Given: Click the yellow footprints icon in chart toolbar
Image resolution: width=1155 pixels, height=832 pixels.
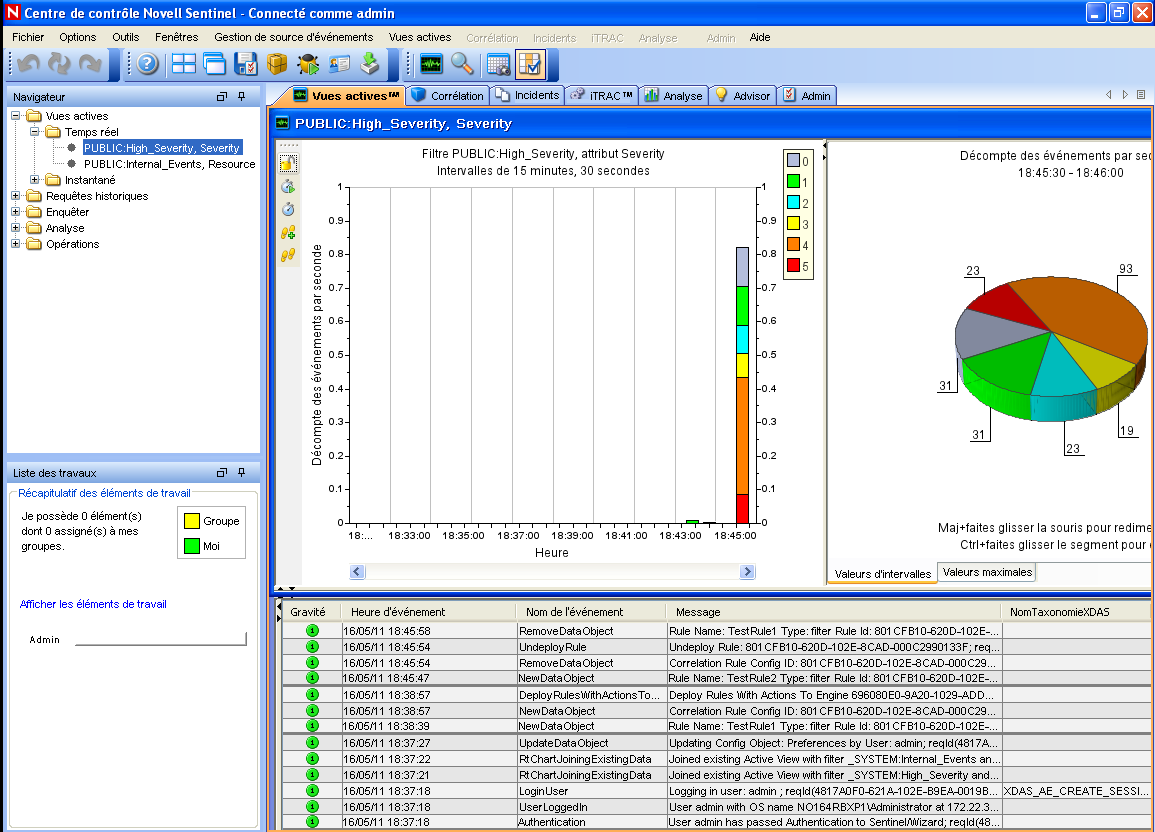Looking at the screenshot, I should click(288, 255).
